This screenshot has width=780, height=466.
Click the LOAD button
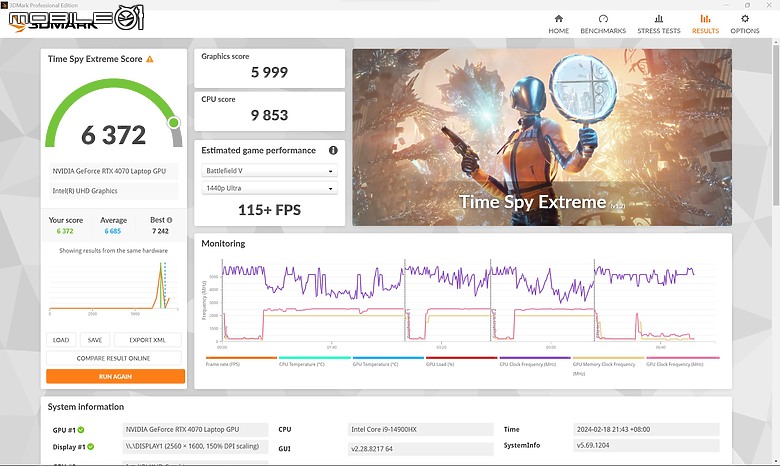[61, 340]
